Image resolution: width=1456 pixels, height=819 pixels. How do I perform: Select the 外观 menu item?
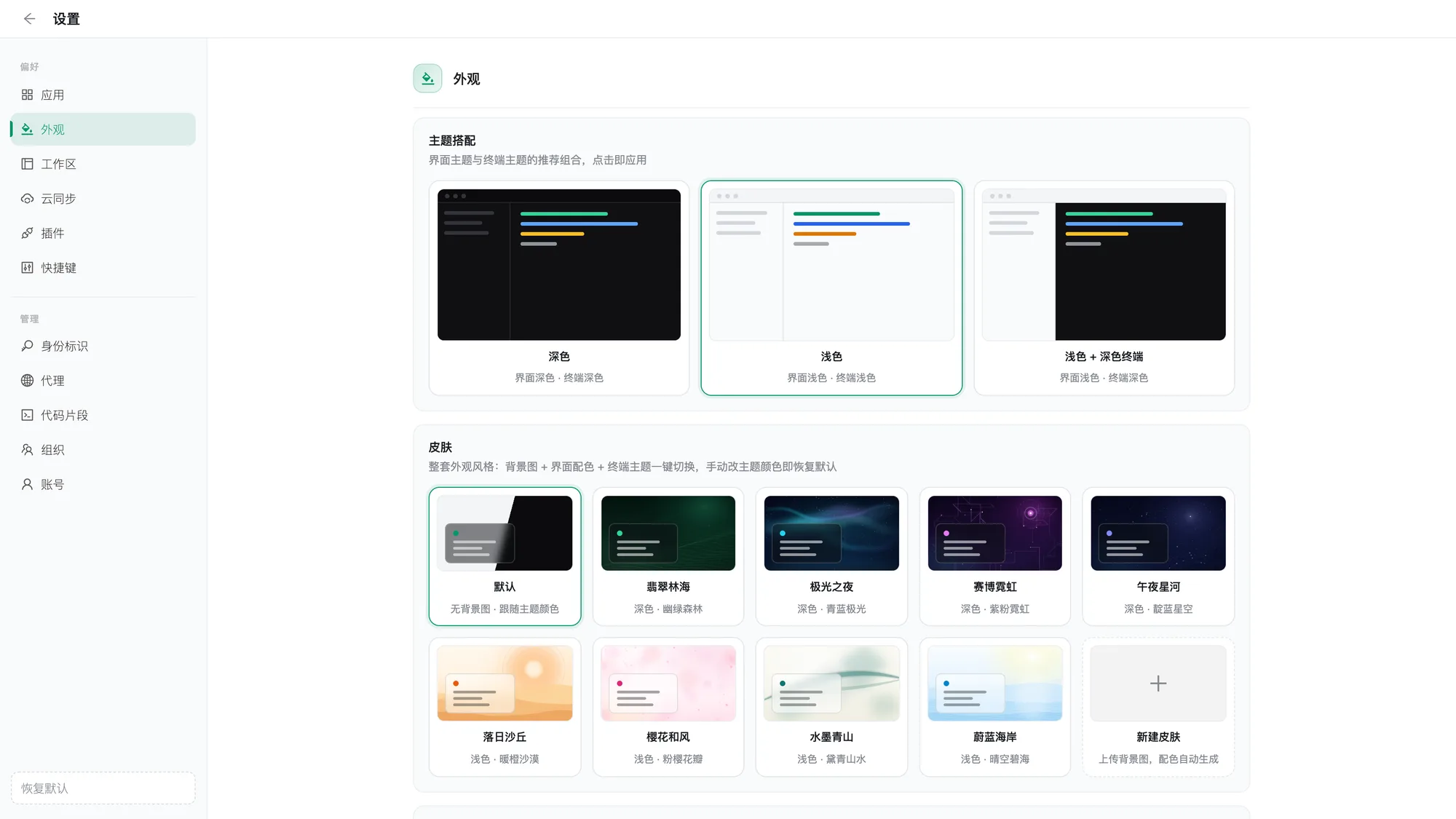coord(103,130)
